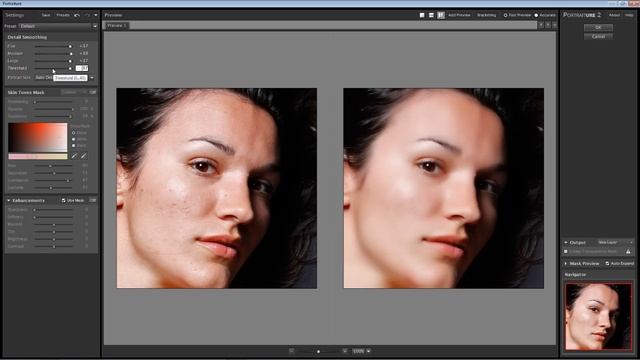Click the Fuzziness slider in Skin Tones Mask
The image size is (640, 360).
coord(53,116)
